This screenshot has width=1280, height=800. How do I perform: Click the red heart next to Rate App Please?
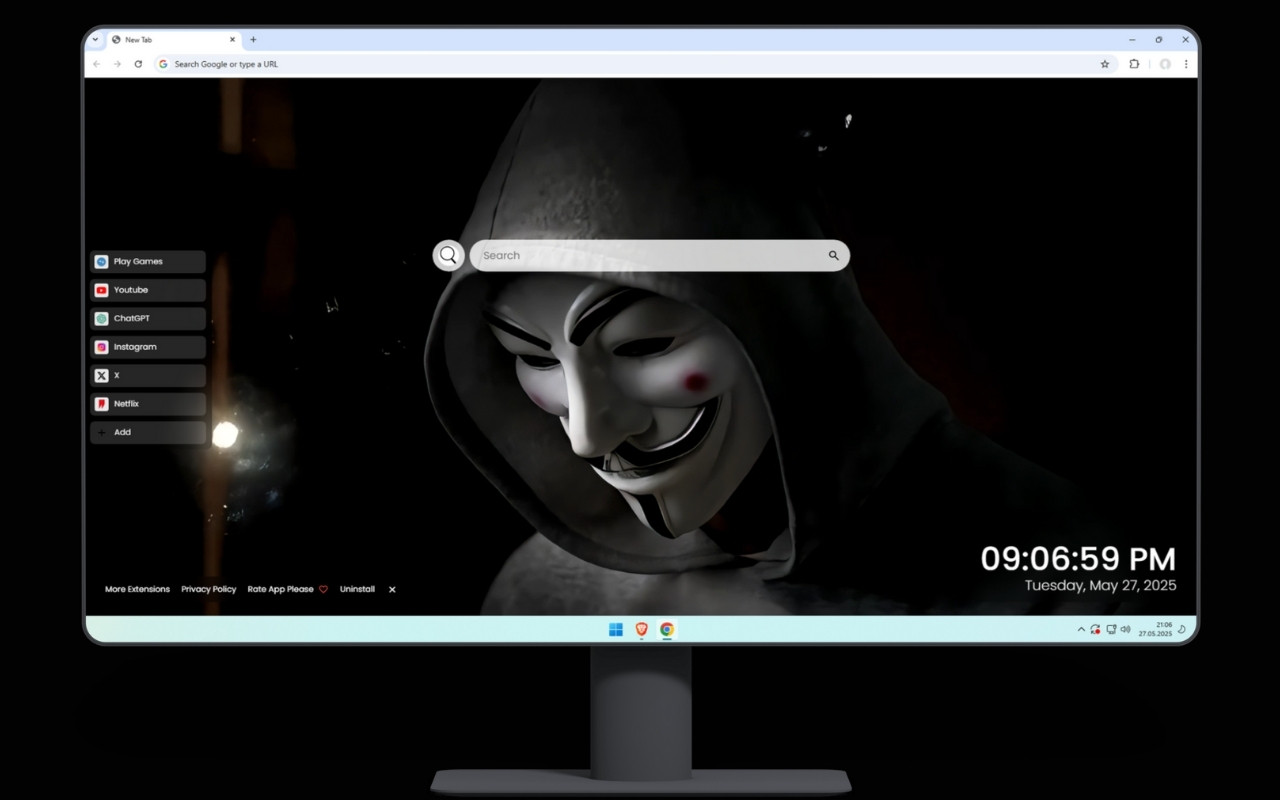click(323, 589)
